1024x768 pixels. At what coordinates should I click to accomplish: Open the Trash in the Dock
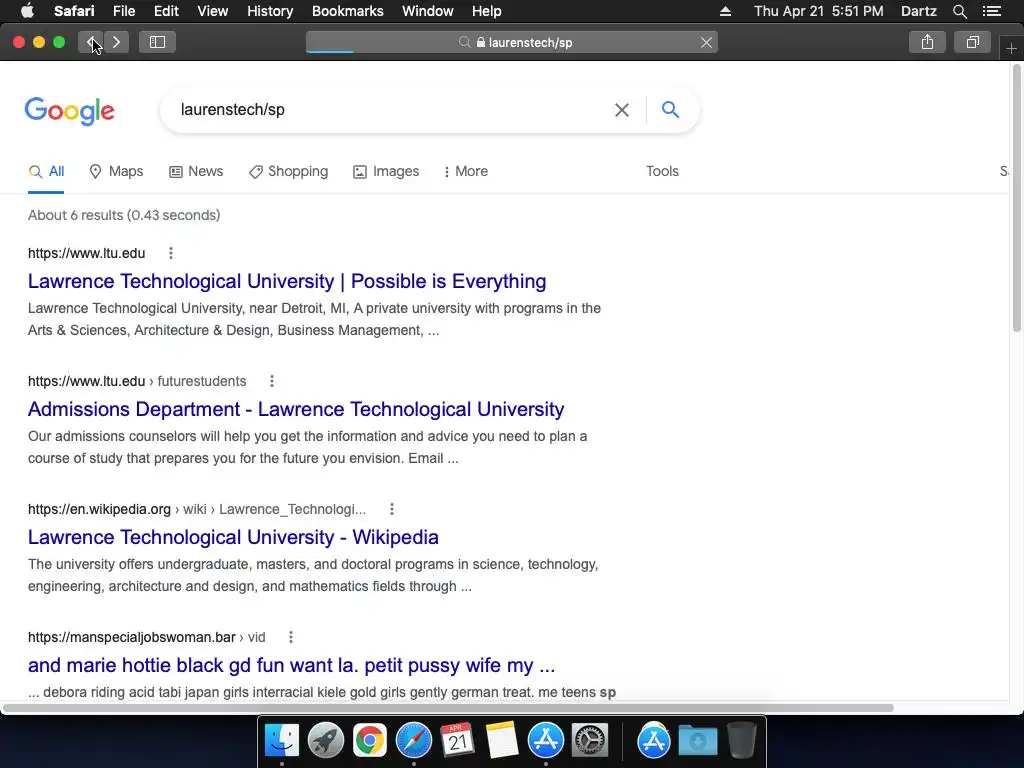click(x=741, y=740)
